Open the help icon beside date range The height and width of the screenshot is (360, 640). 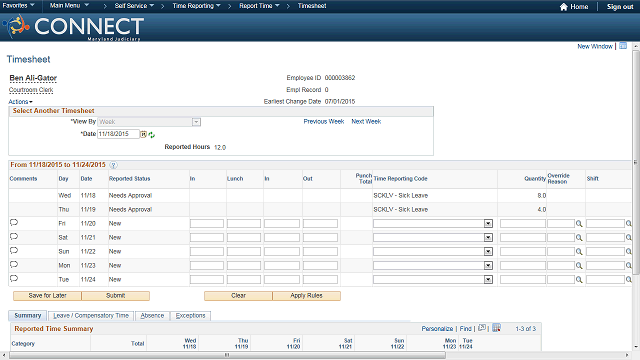[x=113, y=165]
